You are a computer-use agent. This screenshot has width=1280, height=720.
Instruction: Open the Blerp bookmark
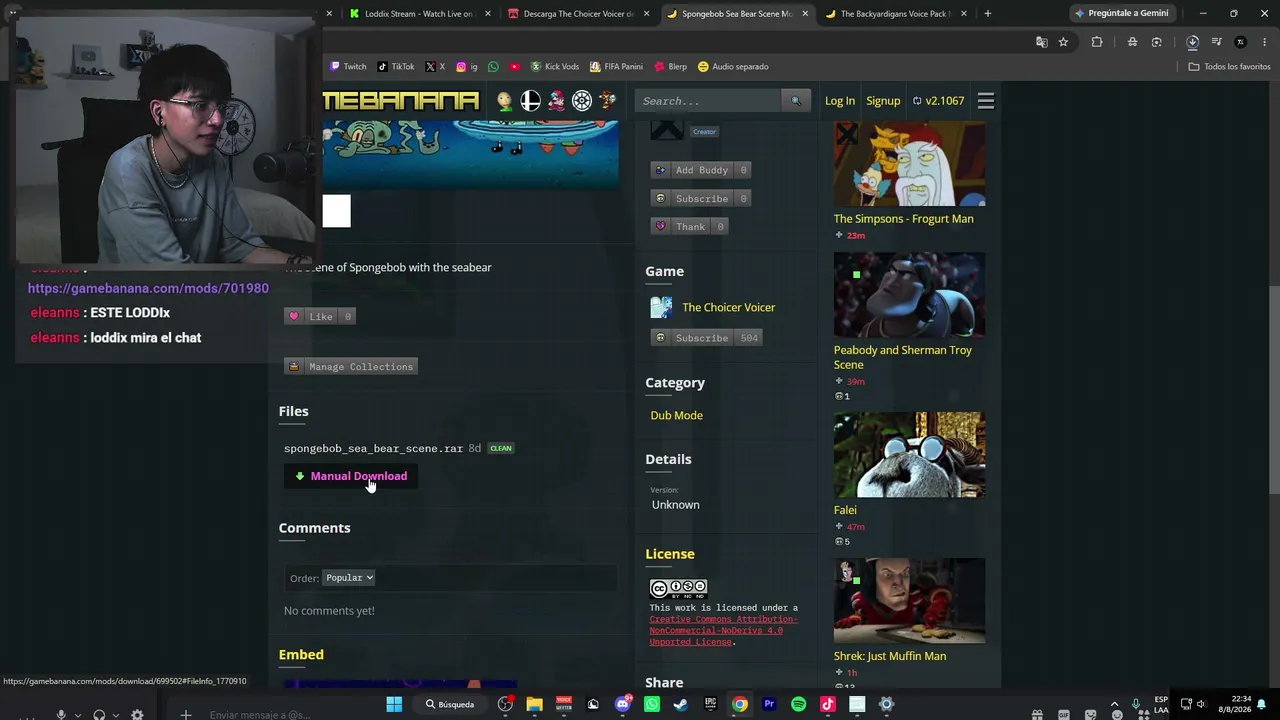(670, 67)
